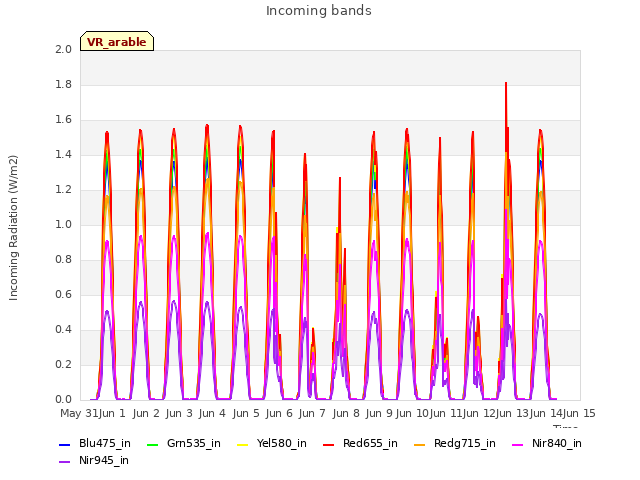Click the Jun 2 x-axis date label
Screen dimensions: 640x480
click(146, 413)
